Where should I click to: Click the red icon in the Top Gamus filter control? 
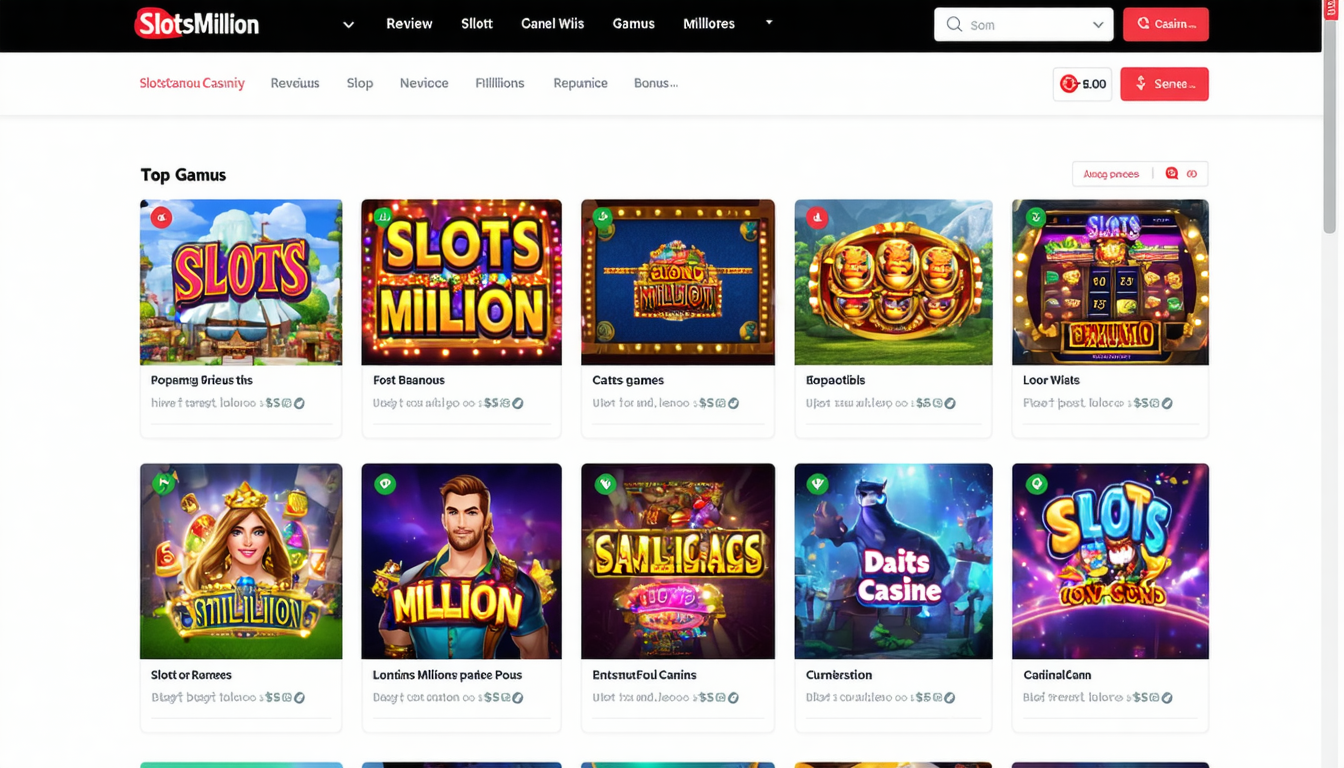[1172, 174]
